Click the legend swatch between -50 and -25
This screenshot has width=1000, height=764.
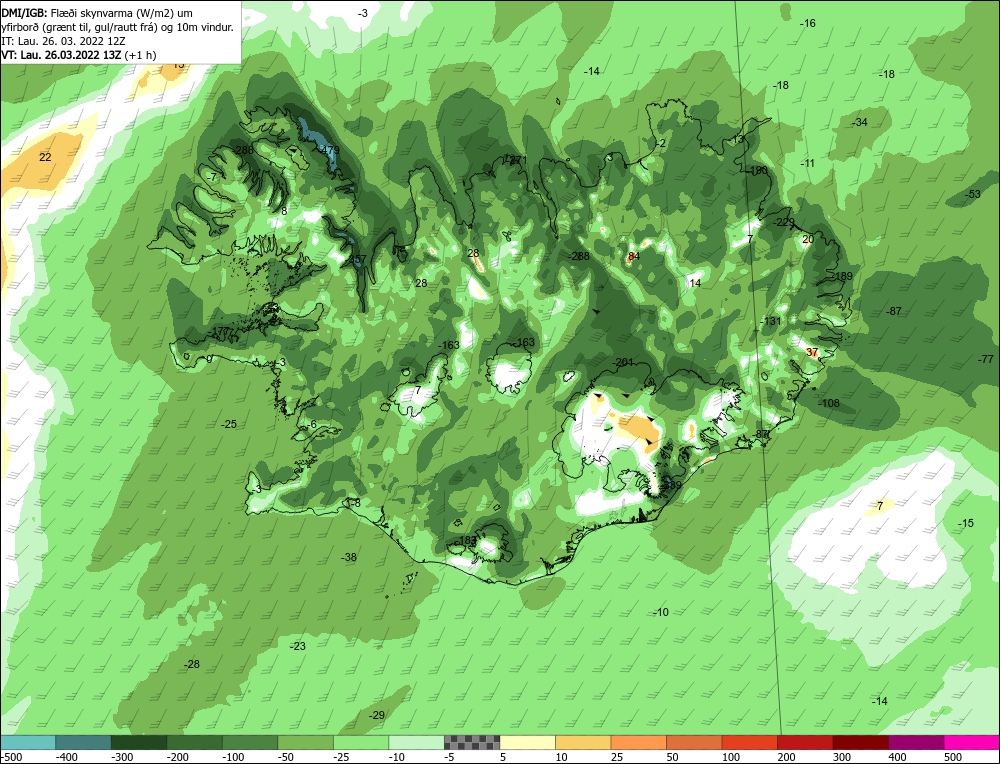305,742
